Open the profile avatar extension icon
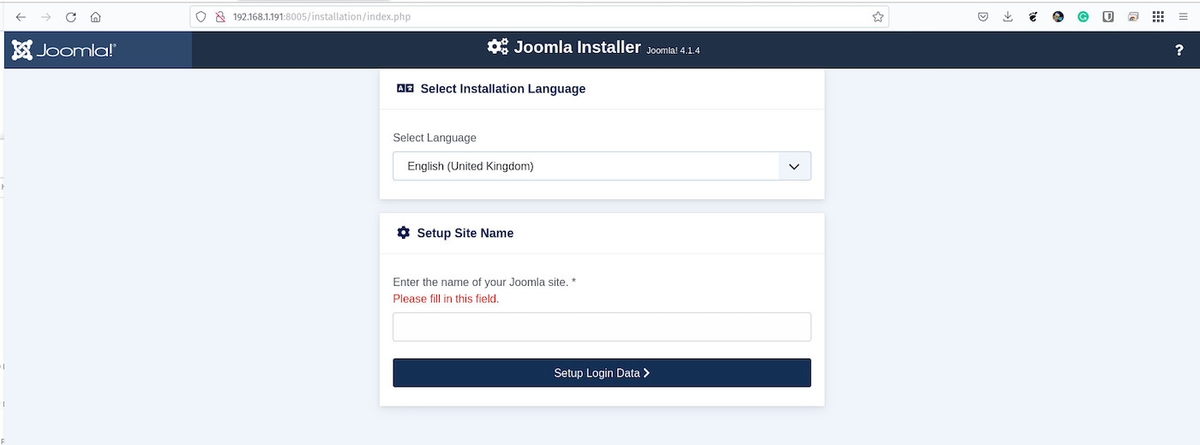The width and height of the screenshot is (1200, 445). [1058, 16]
